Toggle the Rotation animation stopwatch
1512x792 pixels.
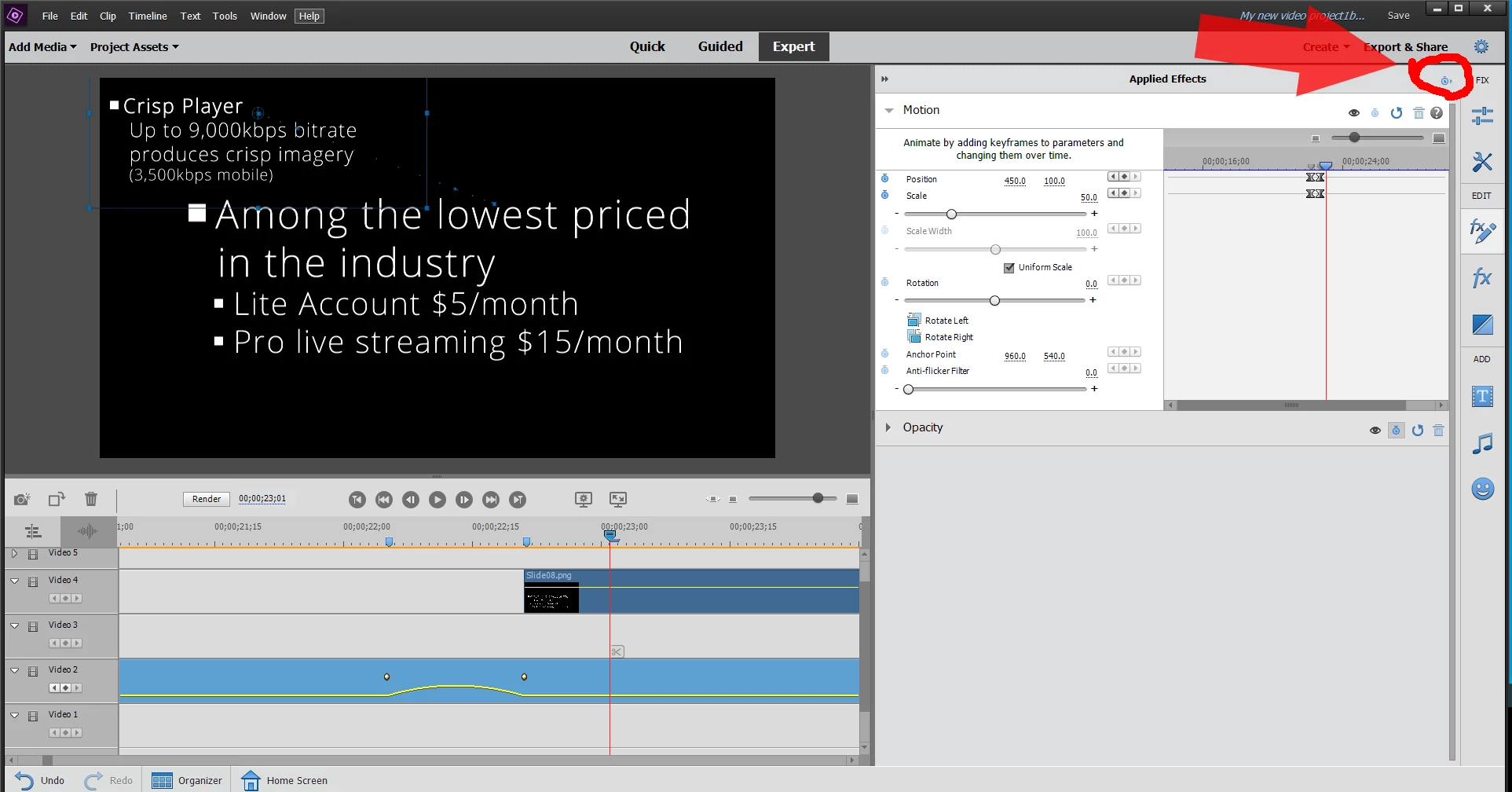(885, 282)
